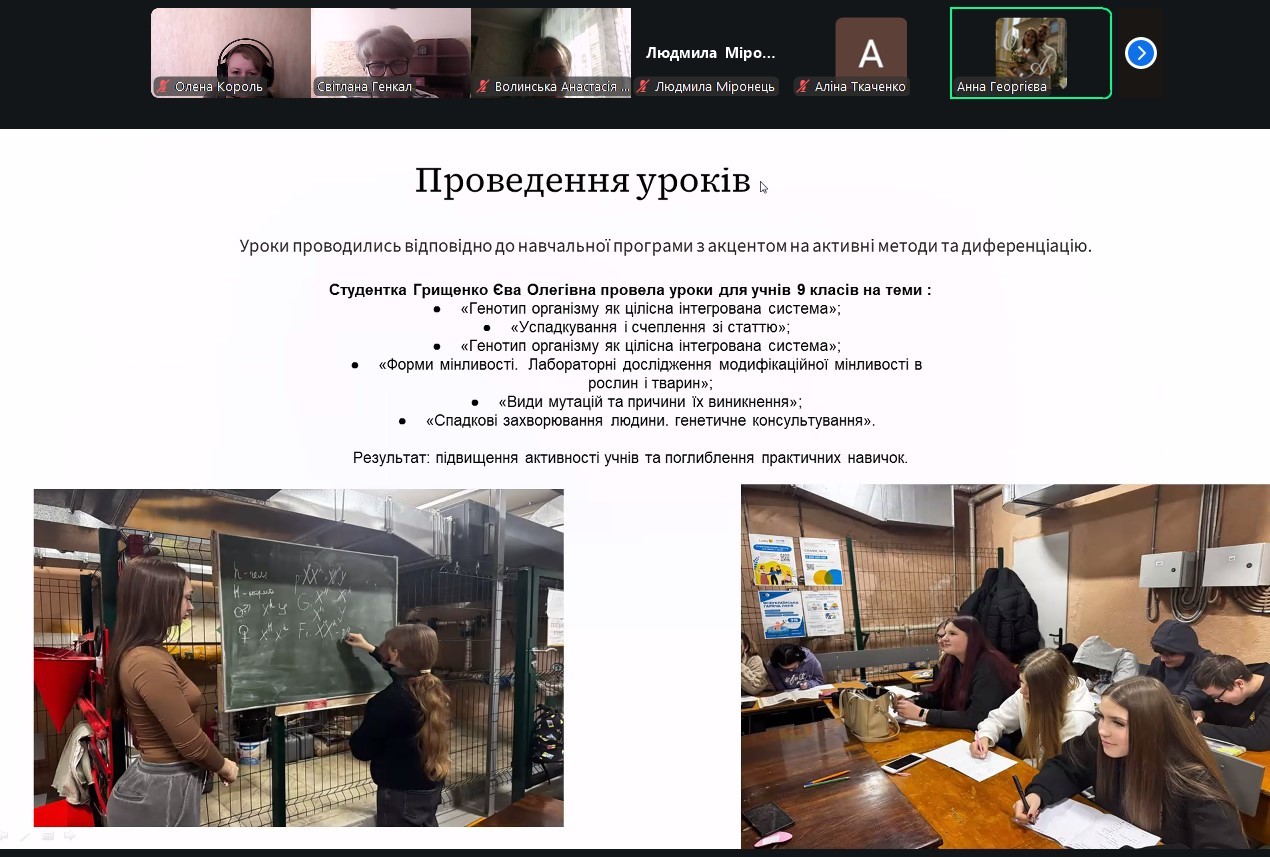Image resolution: width=1270 pixels, height=857 pixels.
Task: Click Олена Король's muted microphone icon
Action: [163, 87]
